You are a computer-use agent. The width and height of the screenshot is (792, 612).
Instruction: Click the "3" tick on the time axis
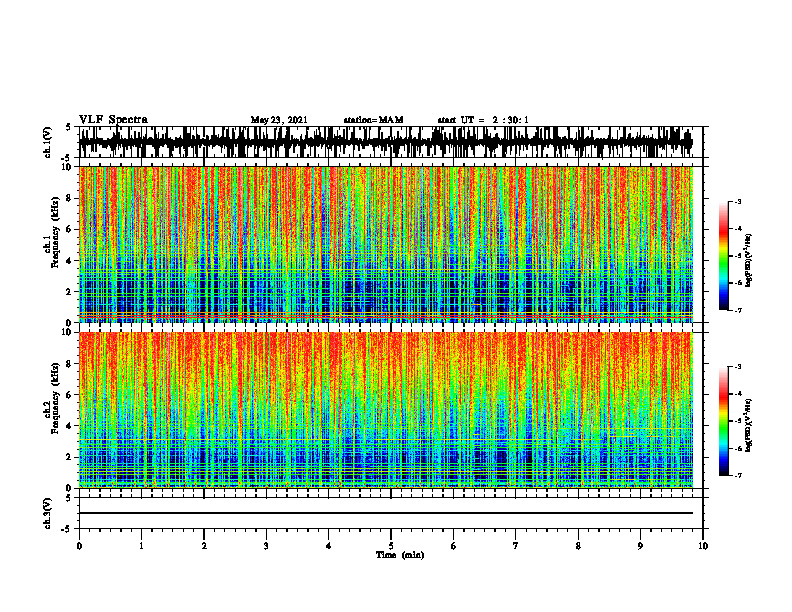pyautogui.click(x=266, y=546)
